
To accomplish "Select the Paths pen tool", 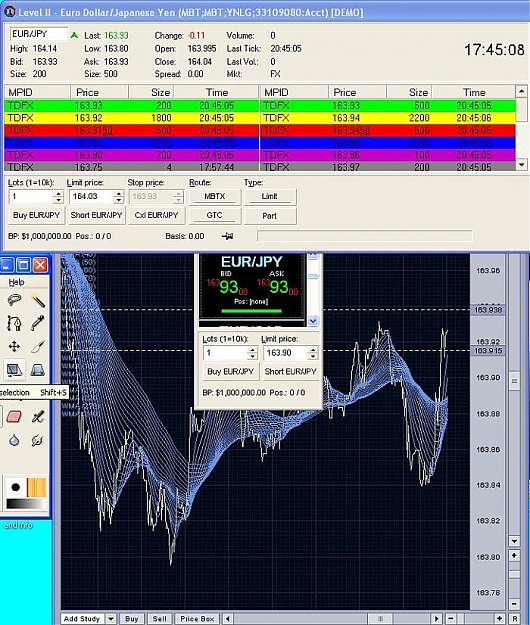I will pos(14,323).
